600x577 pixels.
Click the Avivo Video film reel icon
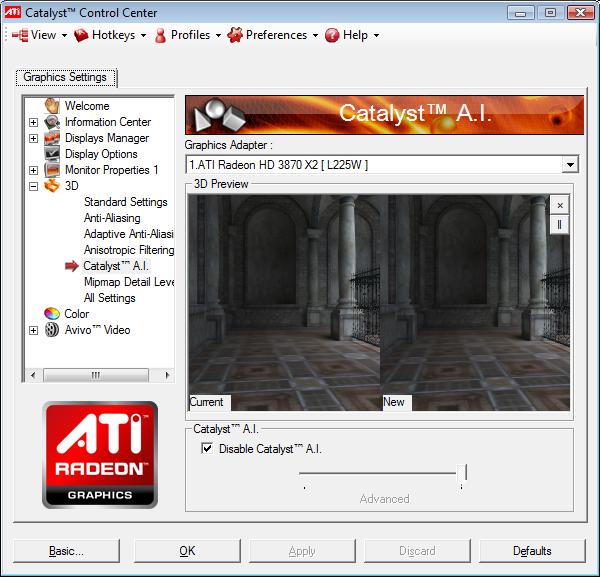[x=52, y=329]
